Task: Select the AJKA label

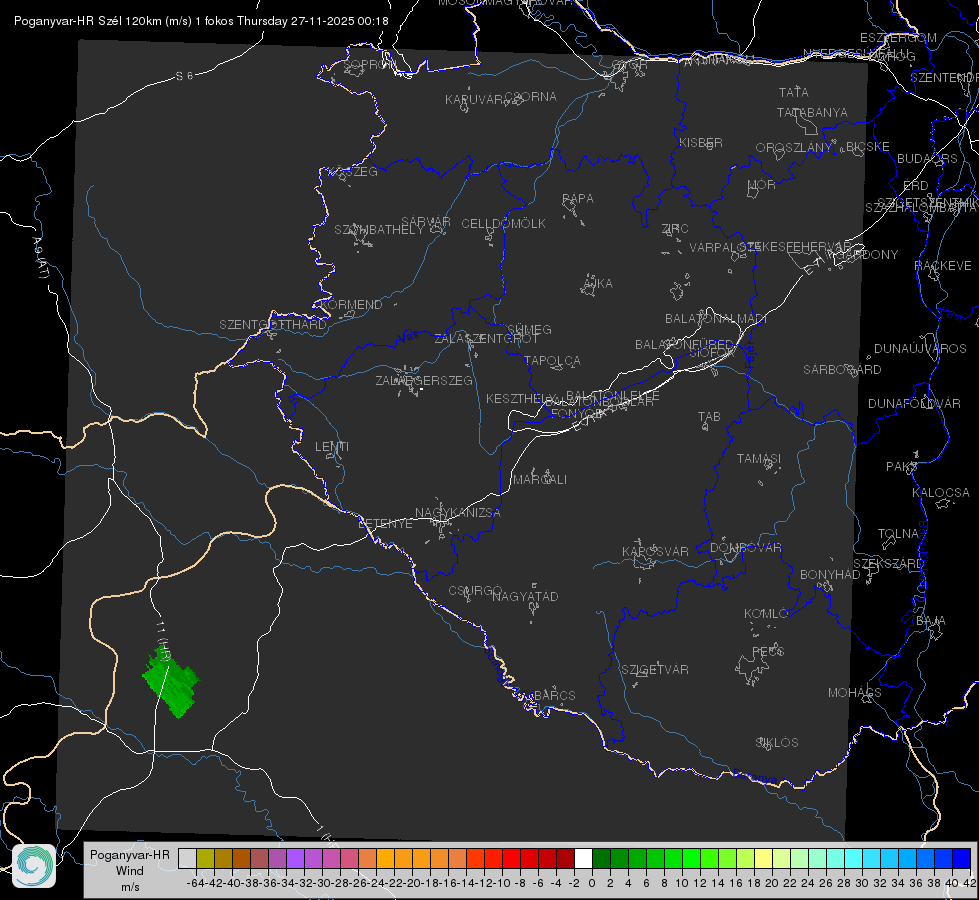Action: click(598, 284)
